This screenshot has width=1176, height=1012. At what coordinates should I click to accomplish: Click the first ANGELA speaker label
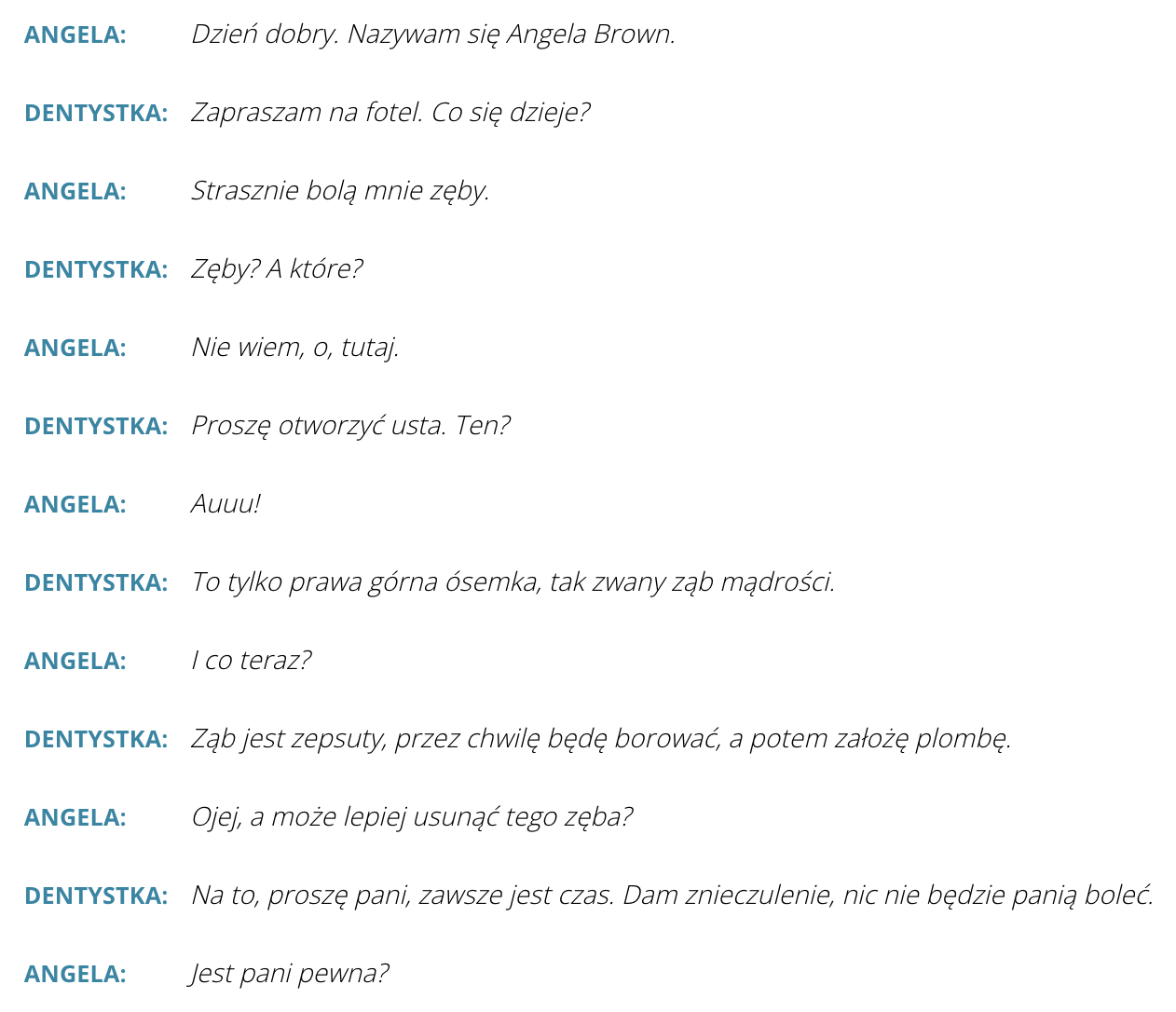tap(75, 34)
